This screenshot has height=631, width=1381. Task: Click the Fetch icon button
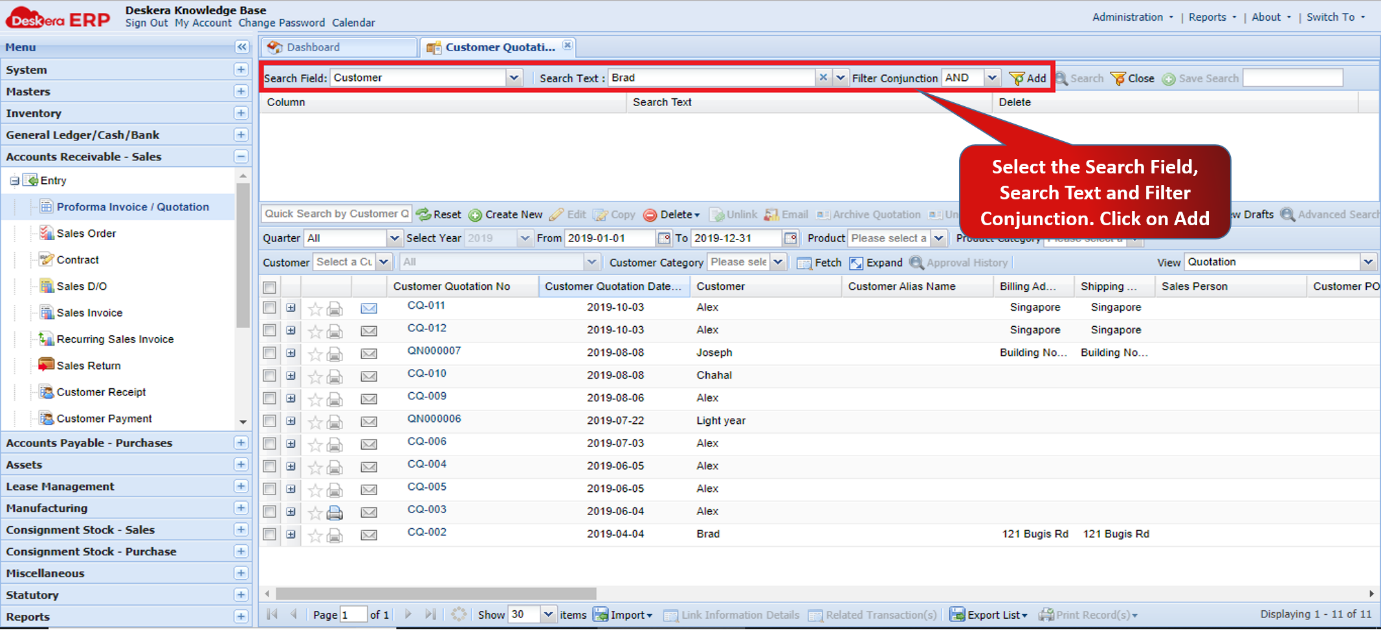point(820,262)
